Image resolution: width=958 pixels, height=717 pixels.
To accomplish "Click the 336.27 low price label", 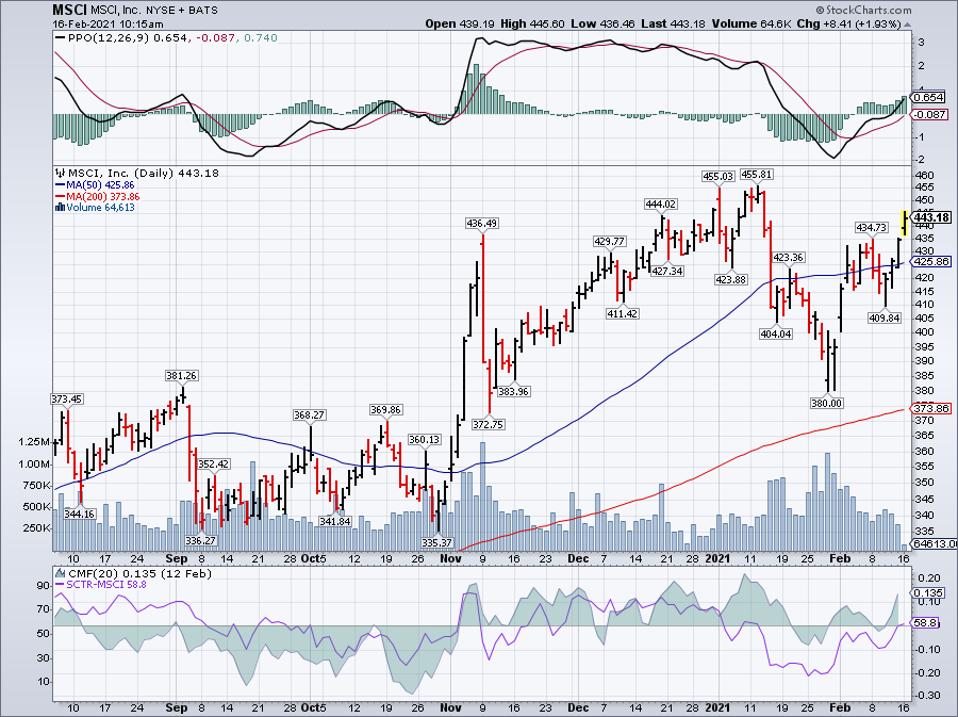I will [201, 540].
